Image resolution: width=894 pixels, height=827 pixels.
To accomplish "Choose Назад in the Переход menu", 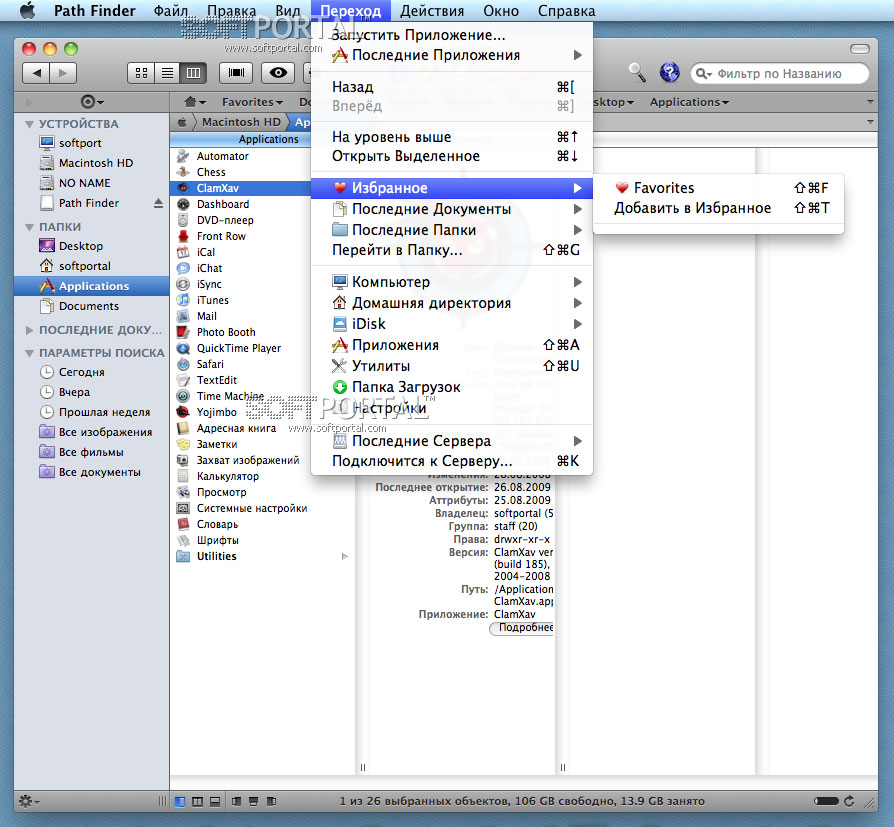I will pyautogui.click(x=452, y=87).
